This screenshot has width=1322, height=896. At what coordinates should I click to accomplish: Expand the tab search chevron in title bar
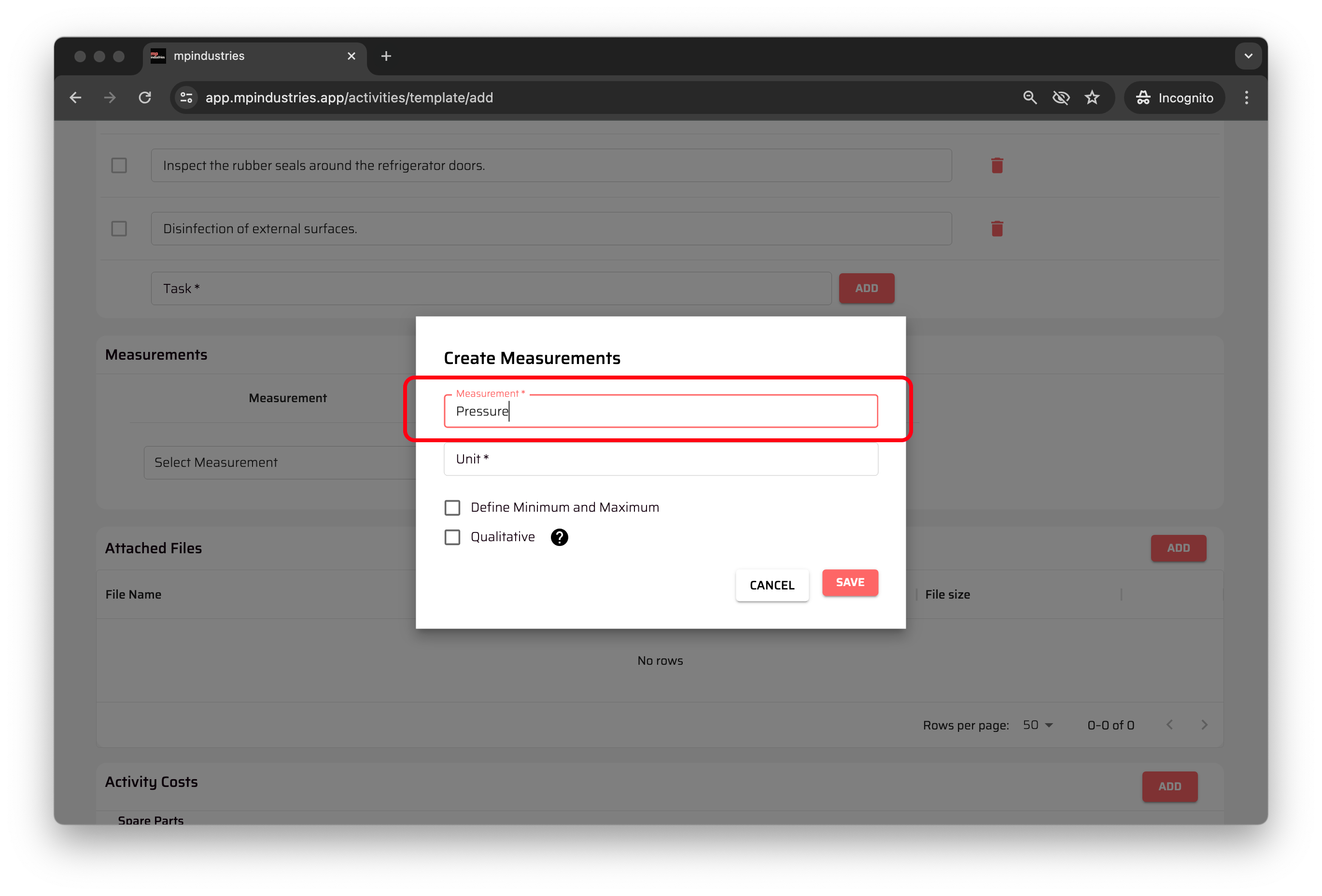(x=1248, y=56)
